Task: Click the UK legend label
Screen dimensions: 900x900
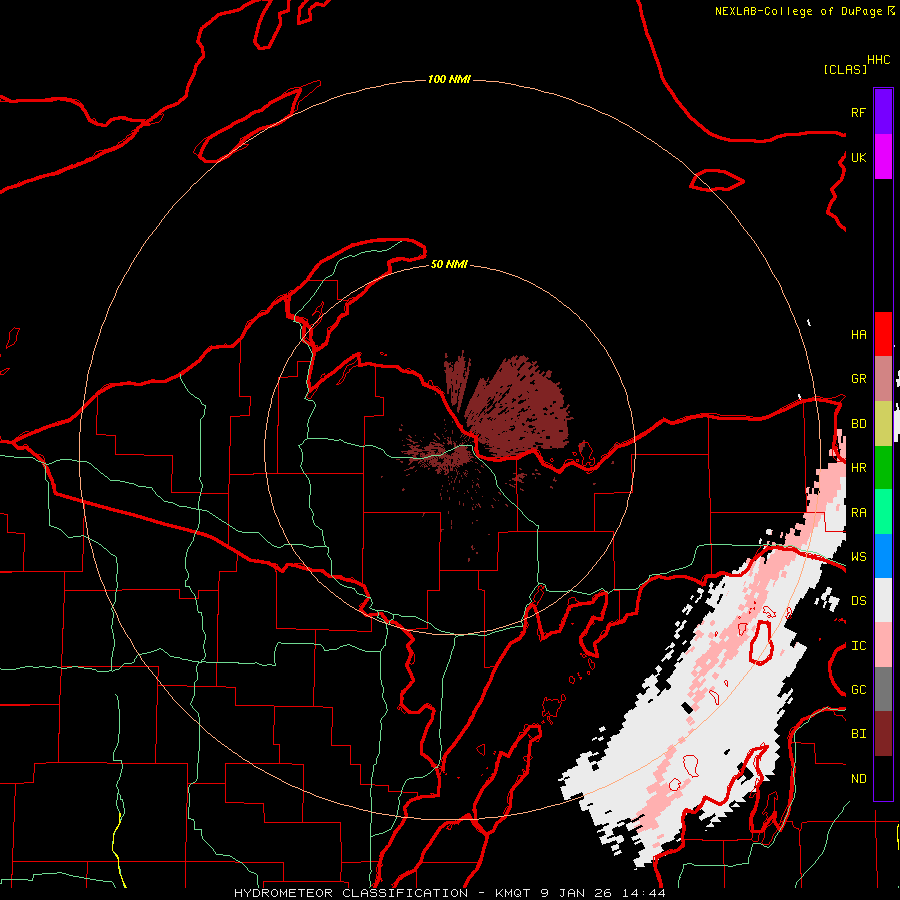Action: (858, 157)
